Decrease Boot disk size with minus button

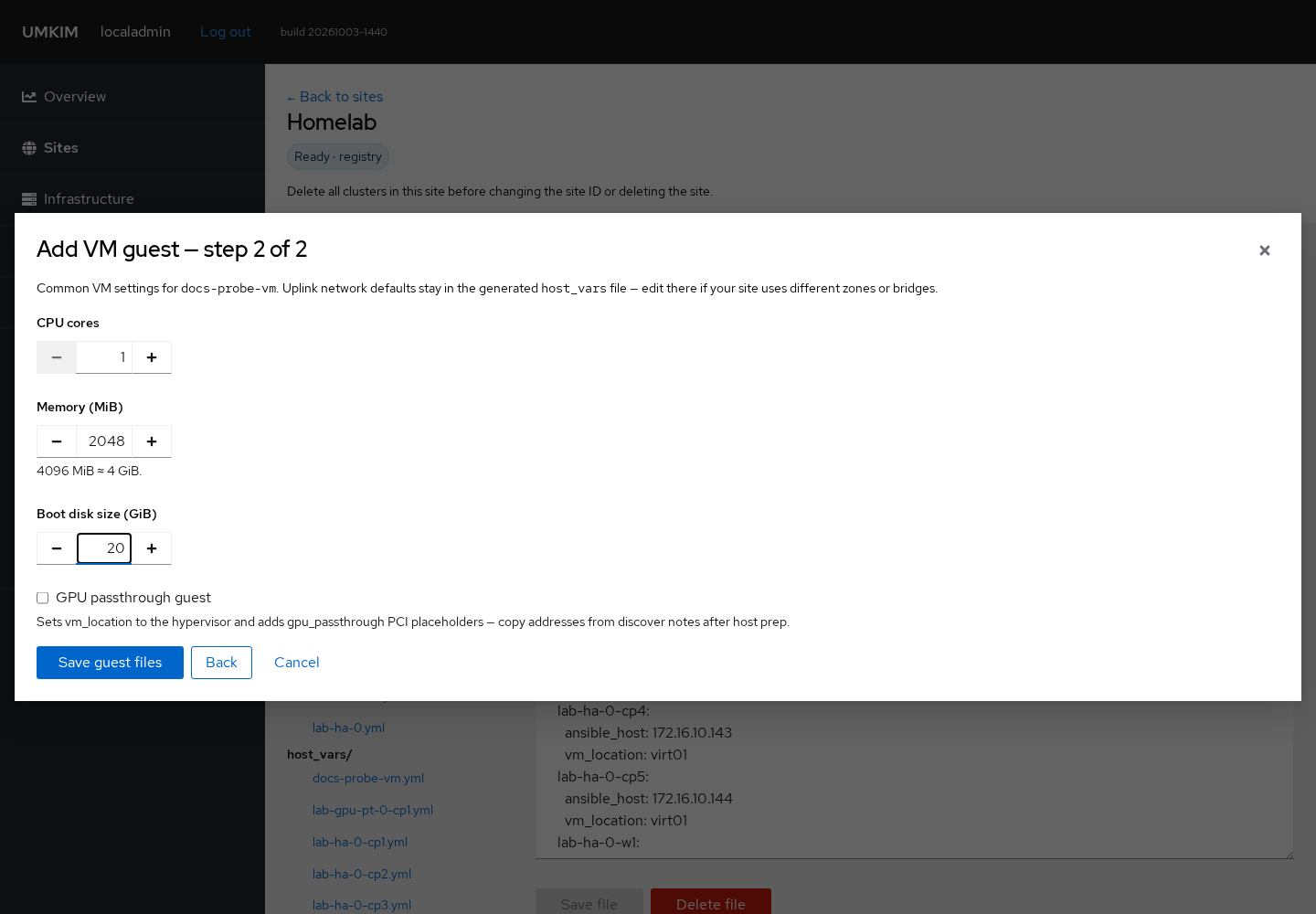click(57, 548)
